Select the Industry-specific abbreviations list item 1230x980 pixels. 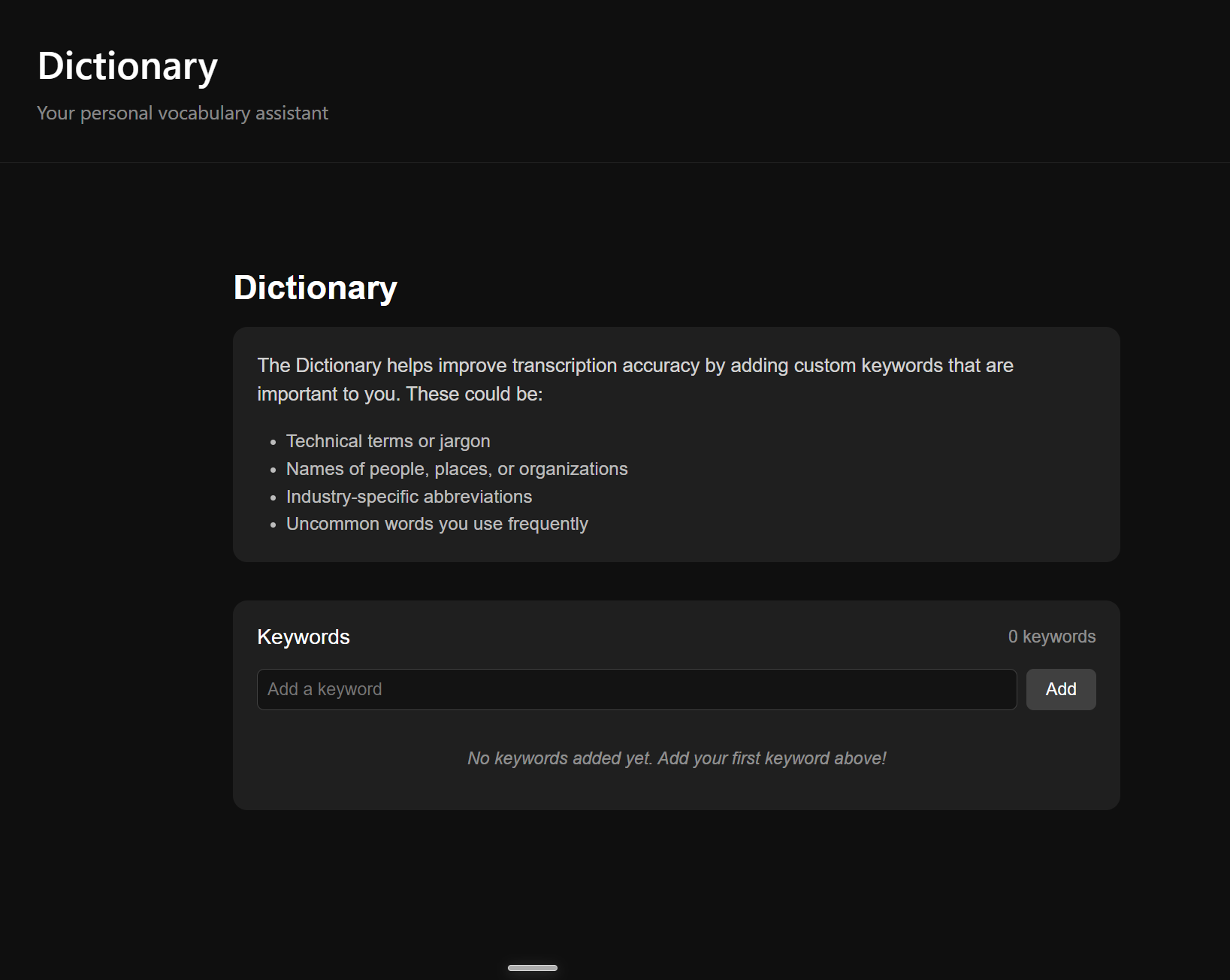408,496
